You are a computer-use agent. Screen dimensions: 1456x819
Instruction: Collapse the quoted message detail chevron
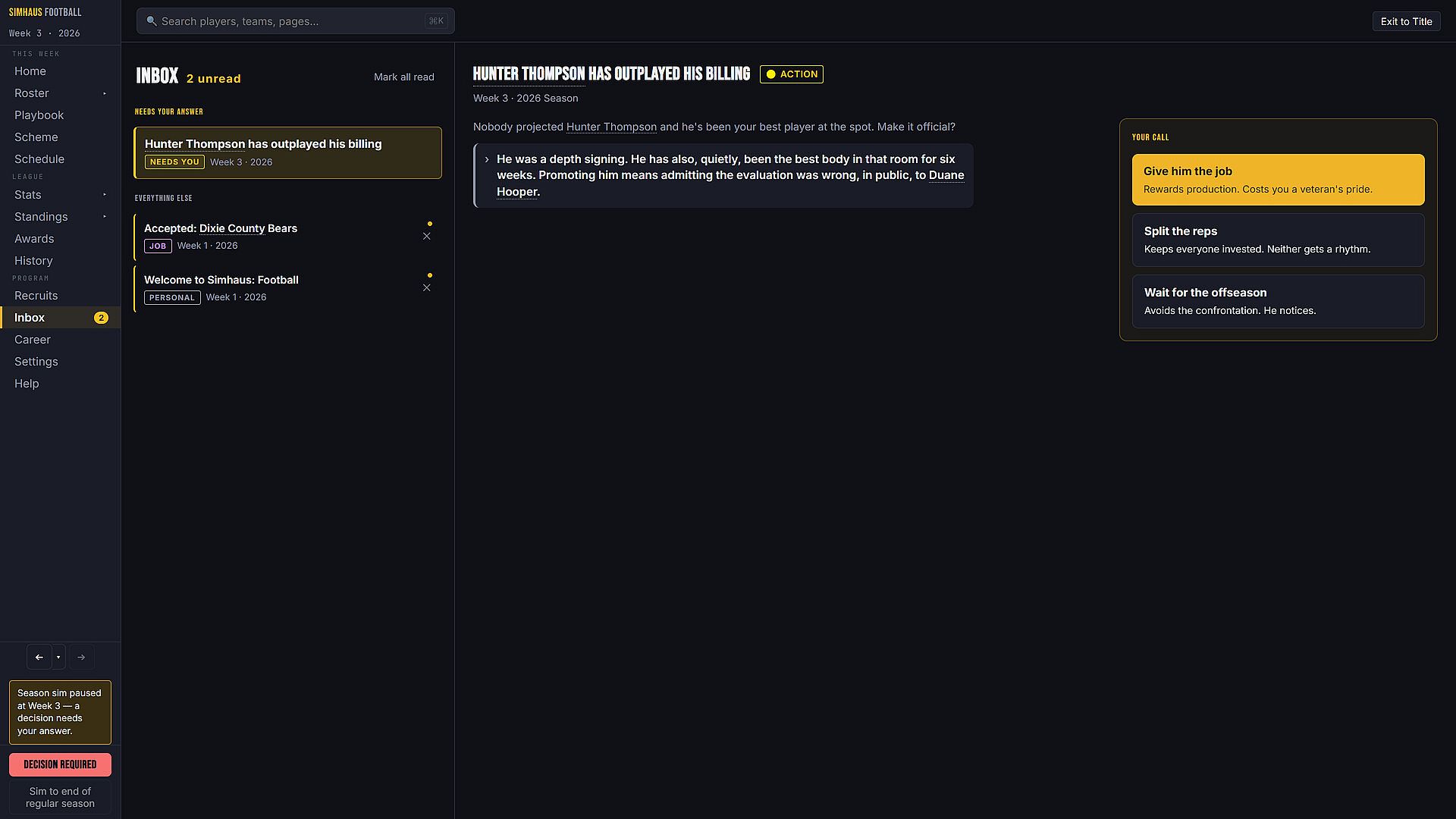pos(487,159)
